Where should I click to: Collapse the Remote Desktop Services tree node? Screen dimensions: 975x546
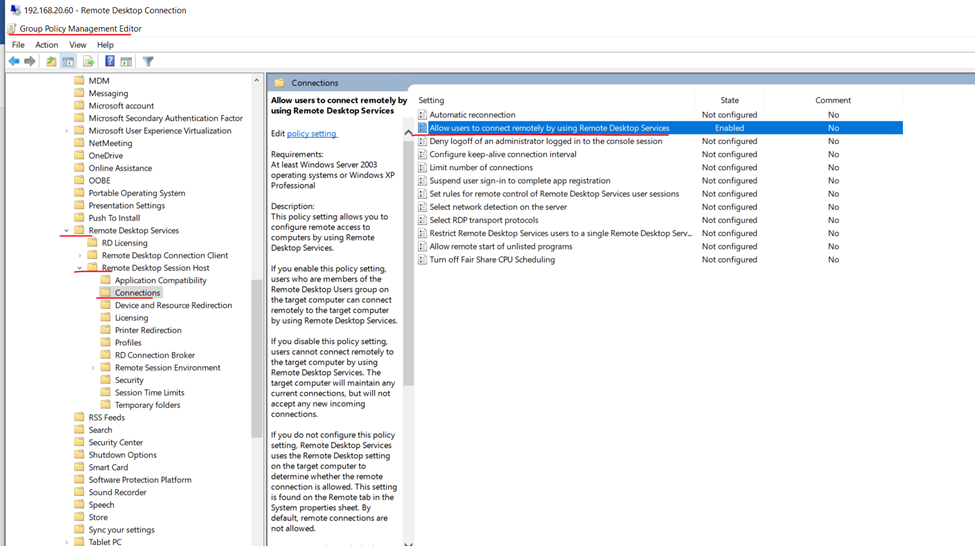point(67,231)
